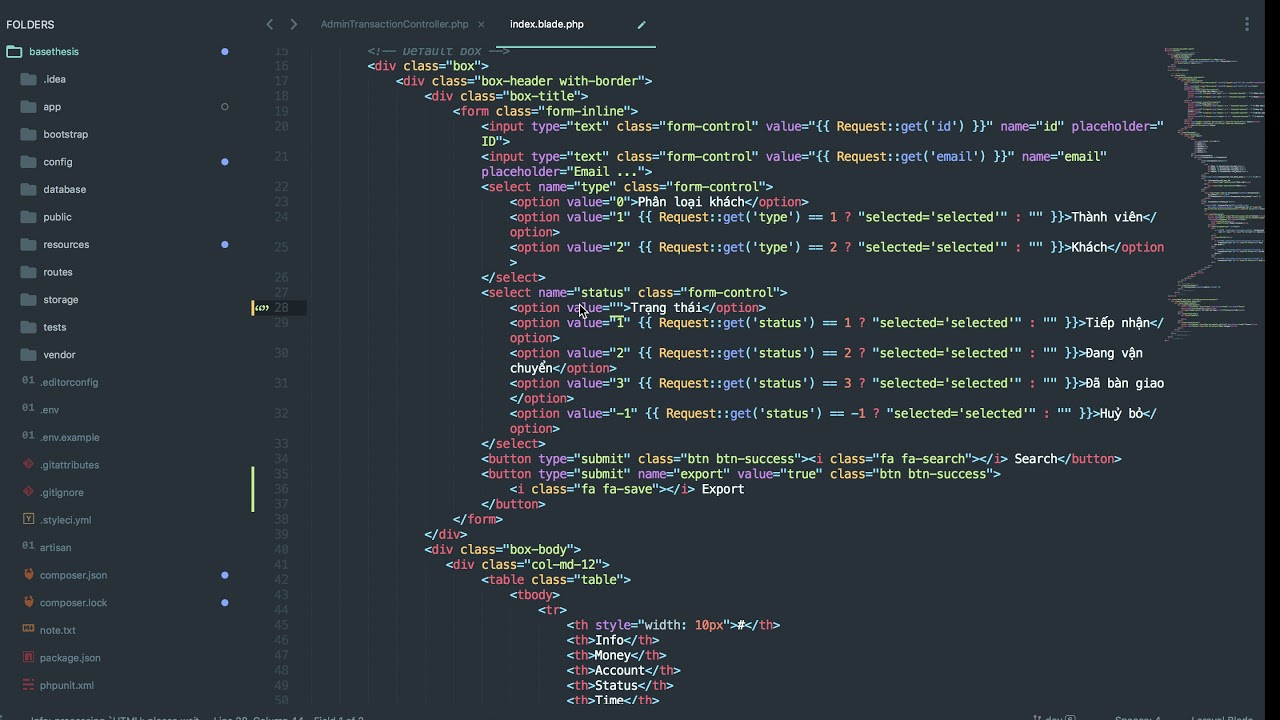The width and height of the screenshot is (1280, 720).
Task: Click the text 'Phân loại khách'
Action: coord(691,202)
